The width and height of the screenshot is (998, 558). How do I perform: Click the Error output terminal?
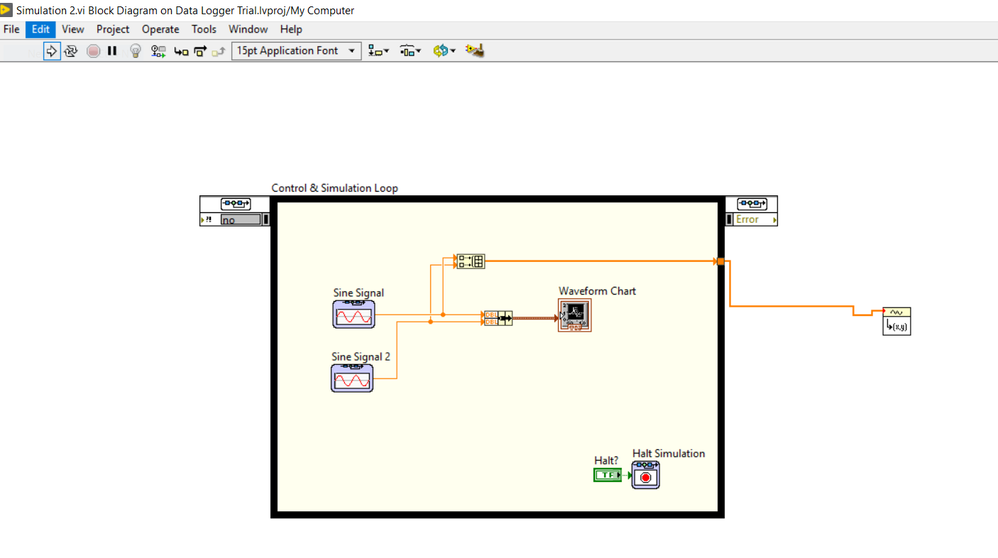(756, 220)
